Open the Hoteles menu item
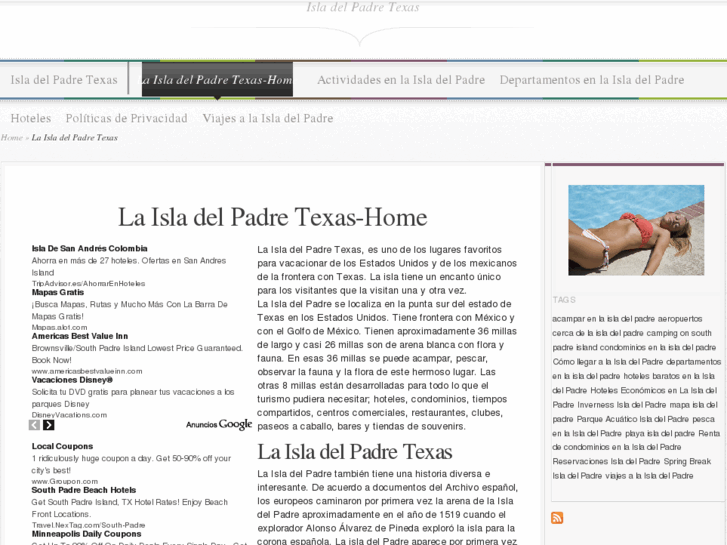This screenshot has width=727, height=545. coord(31,118)
